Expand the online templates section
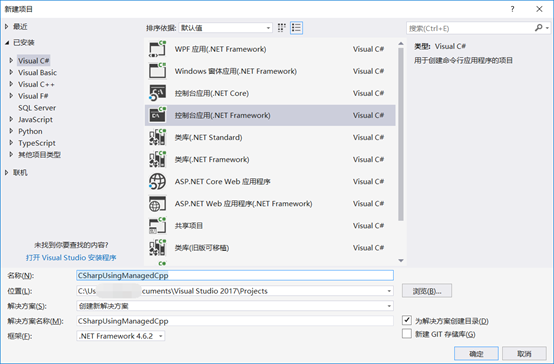 pos(7,172)
